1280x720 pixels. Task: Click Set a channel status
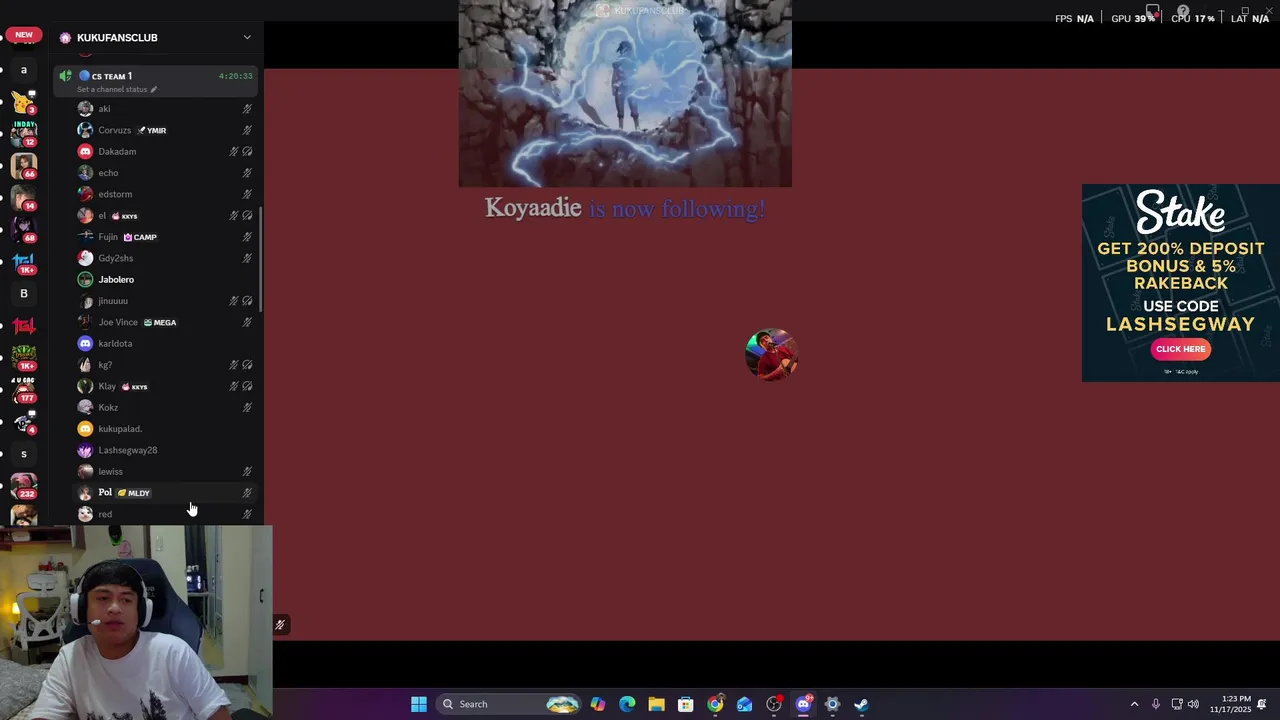112,89
